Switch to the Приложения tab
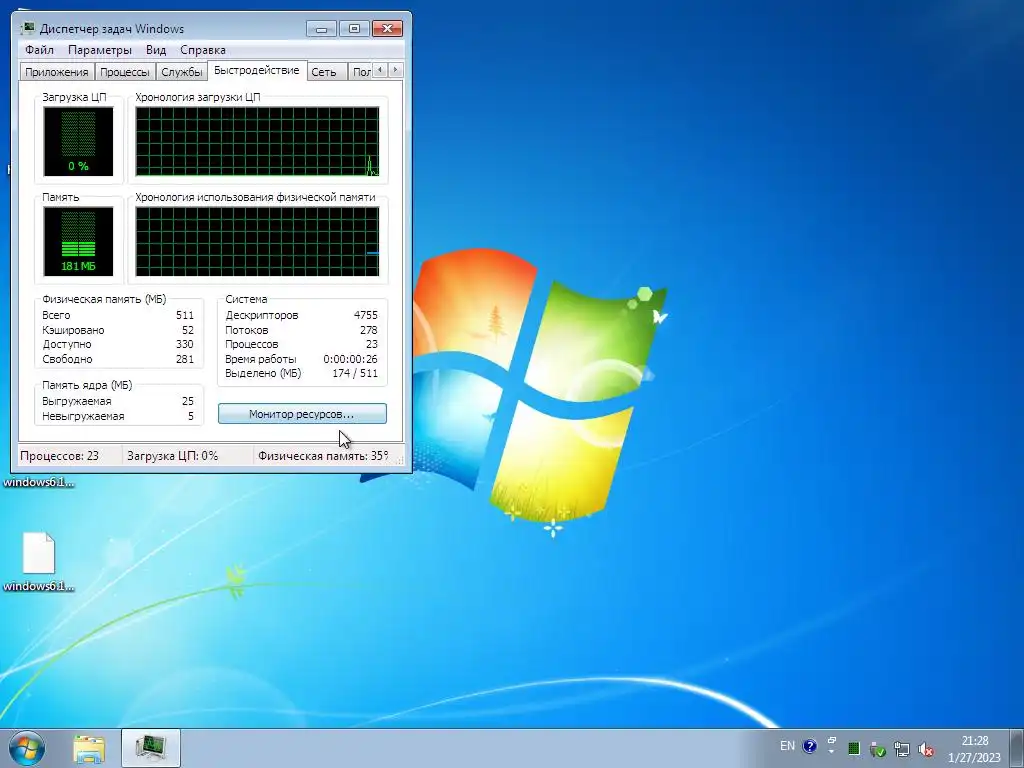The height and width of the screenshot is (768, 1024). (x=57, y=72)
